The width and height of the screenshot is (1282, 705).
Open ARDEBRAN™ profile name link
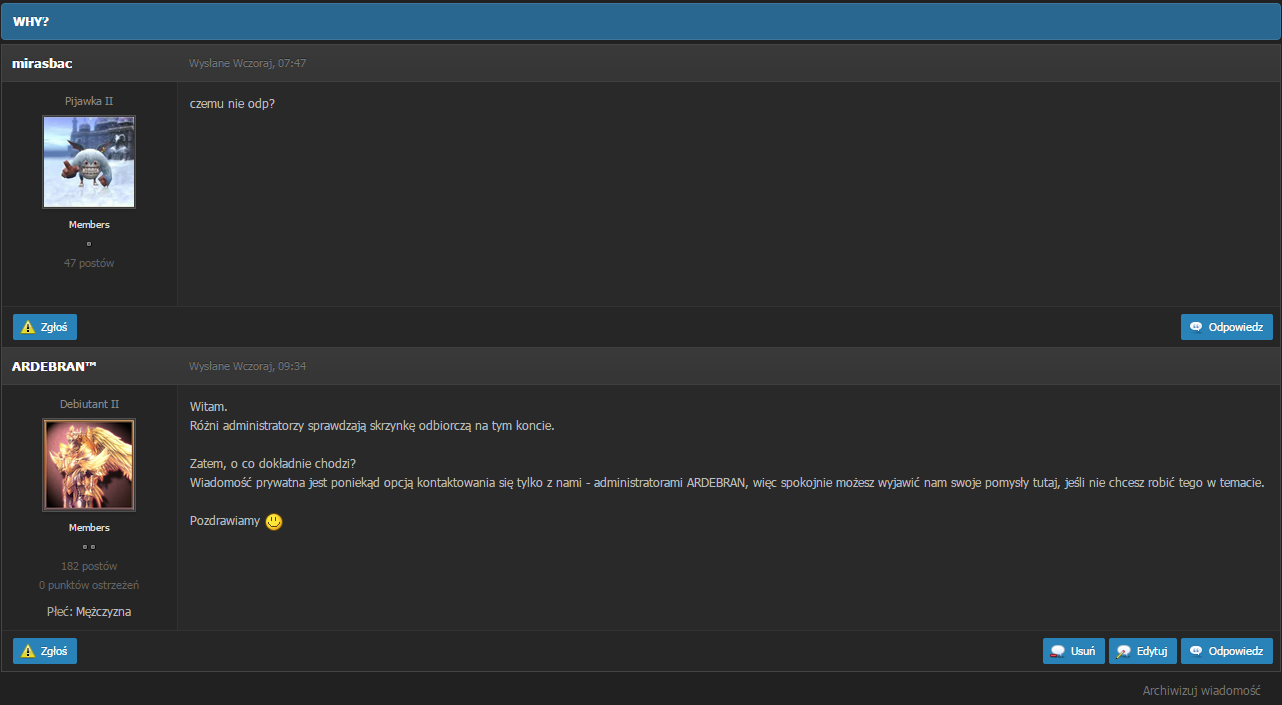point(54,366)
